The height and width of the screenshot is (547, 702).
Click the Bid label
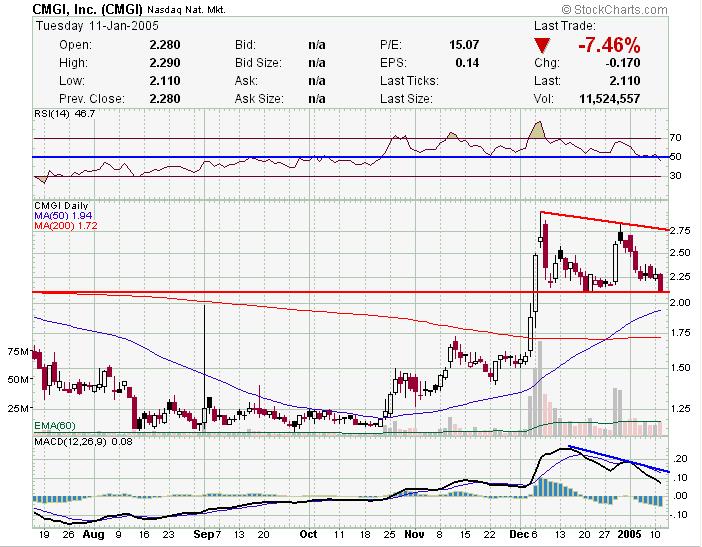click(245, 45)
